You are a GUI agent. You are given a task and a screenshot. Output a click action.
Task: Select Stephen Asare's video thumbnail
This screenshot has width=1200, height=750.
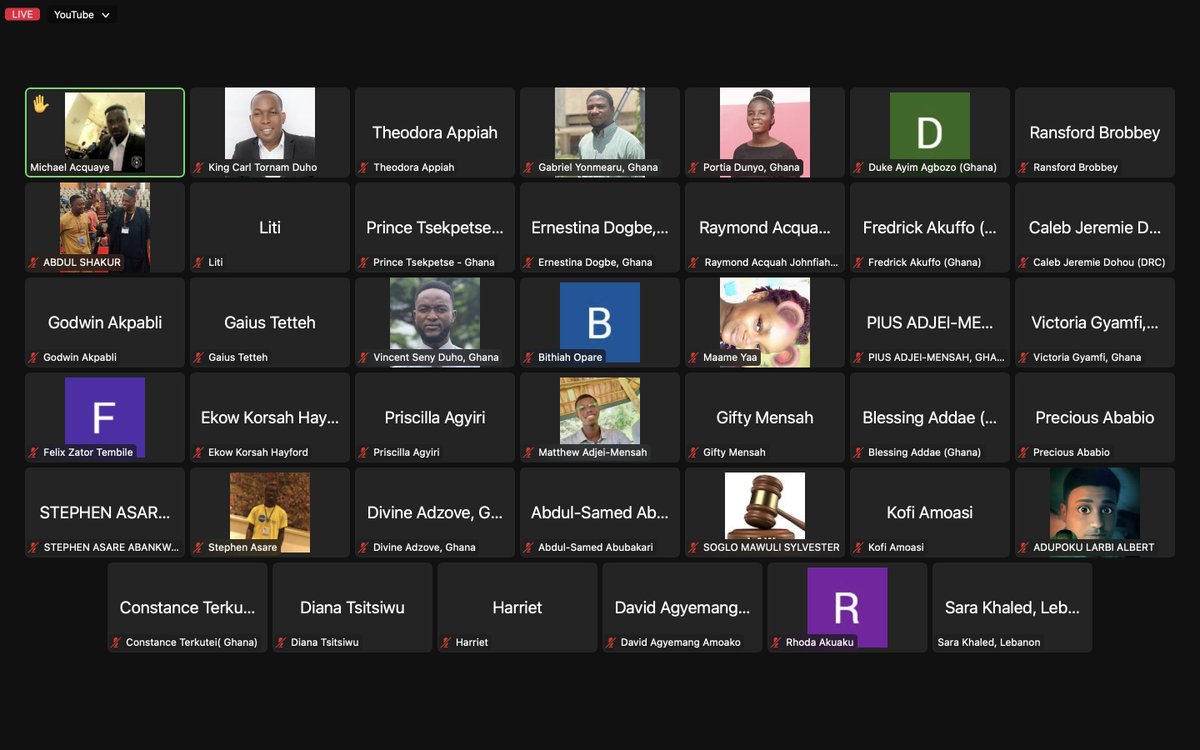pos(269,510)
